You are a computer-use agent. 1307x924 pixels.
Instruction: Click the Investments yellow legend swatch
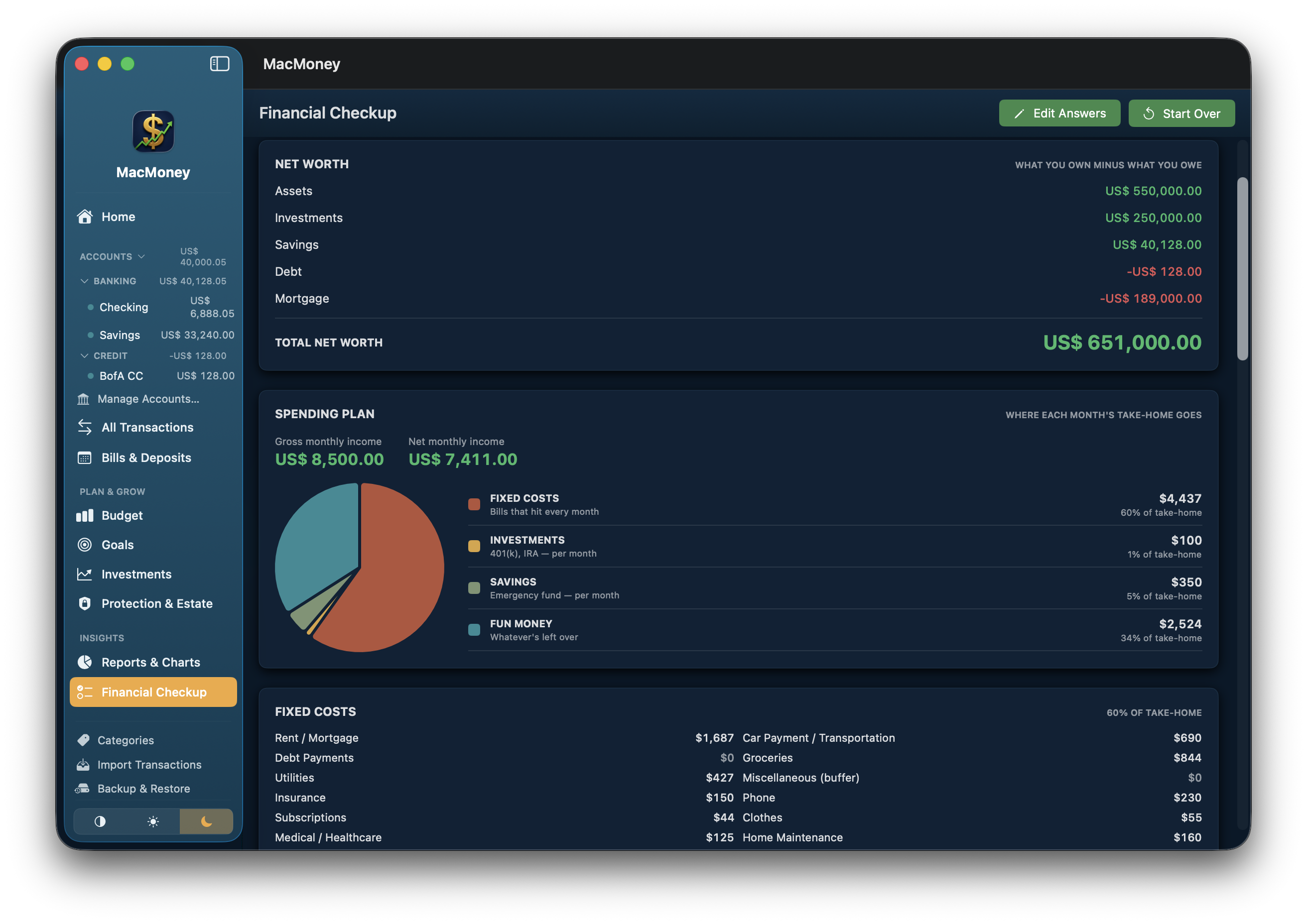474,546
